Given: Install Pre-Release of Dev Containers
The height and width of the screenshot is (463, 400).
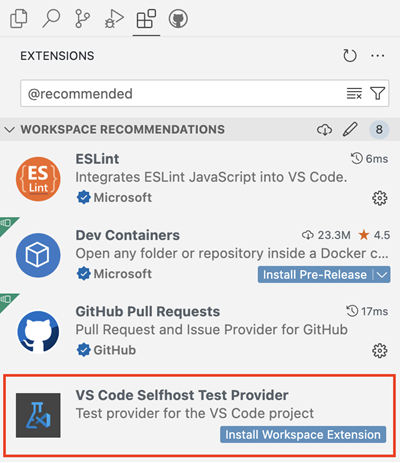Looking at the screenshot, I should pyautogui.click(x=315, y=275).
